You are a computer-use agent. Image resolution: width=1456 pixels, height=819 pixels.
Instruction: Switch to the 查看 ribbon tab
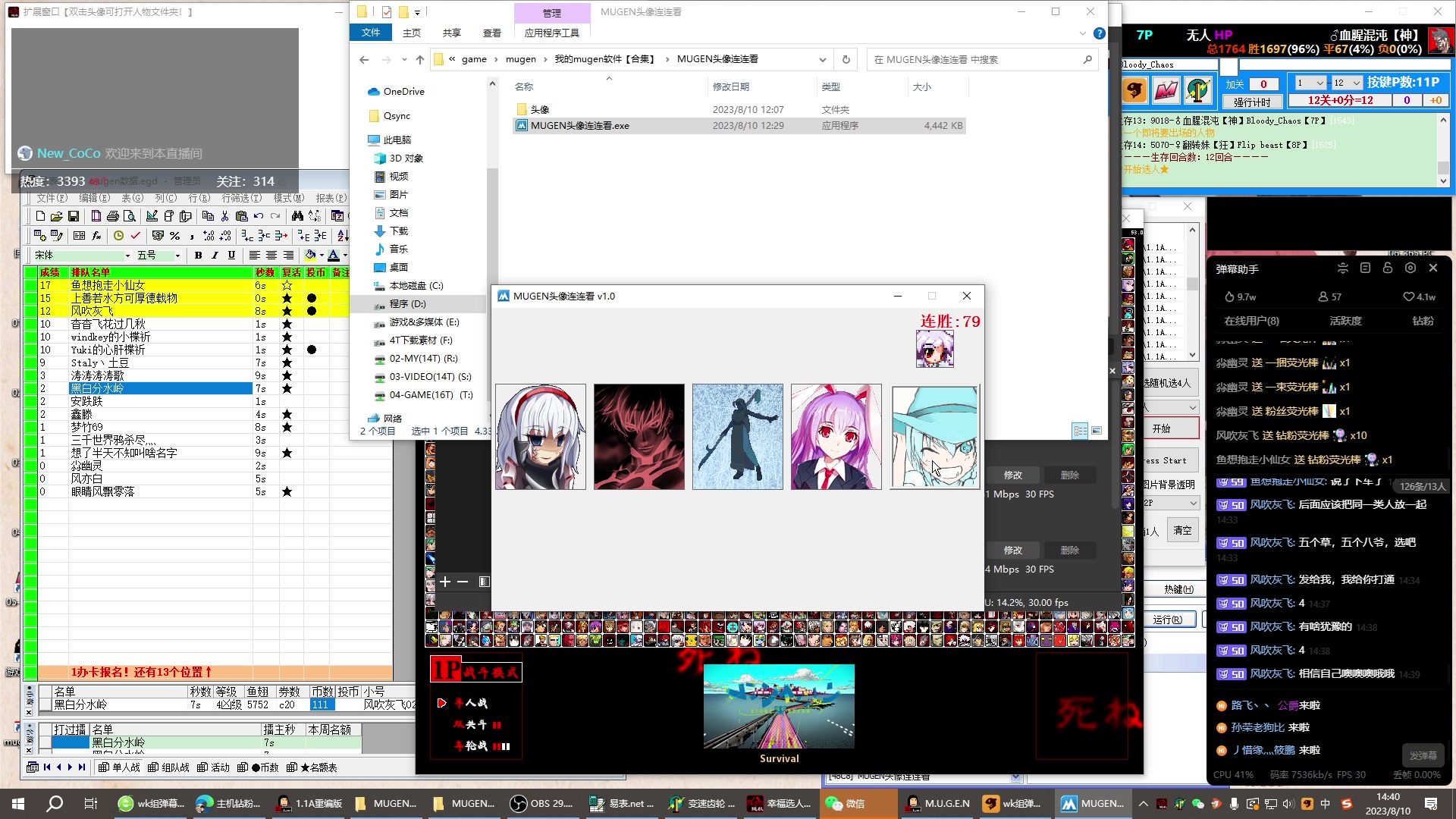point(492,33)
